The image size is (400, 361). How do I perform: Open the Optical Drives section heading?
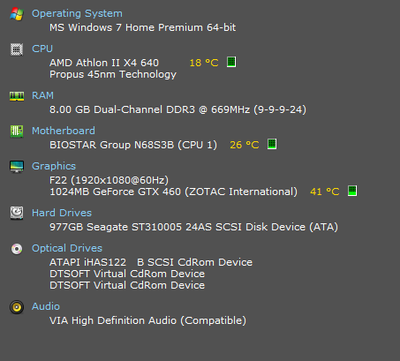pos(67,248)
